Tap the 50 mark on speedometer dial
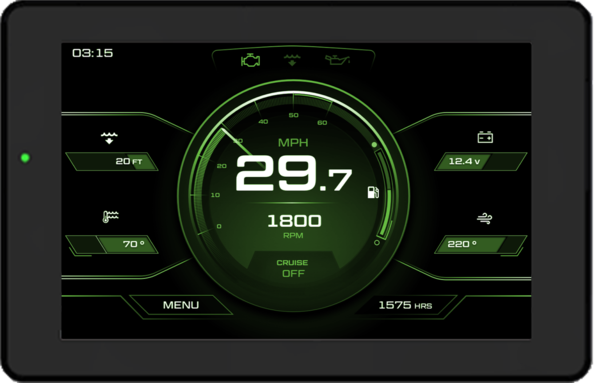 (x=293, y=115)
